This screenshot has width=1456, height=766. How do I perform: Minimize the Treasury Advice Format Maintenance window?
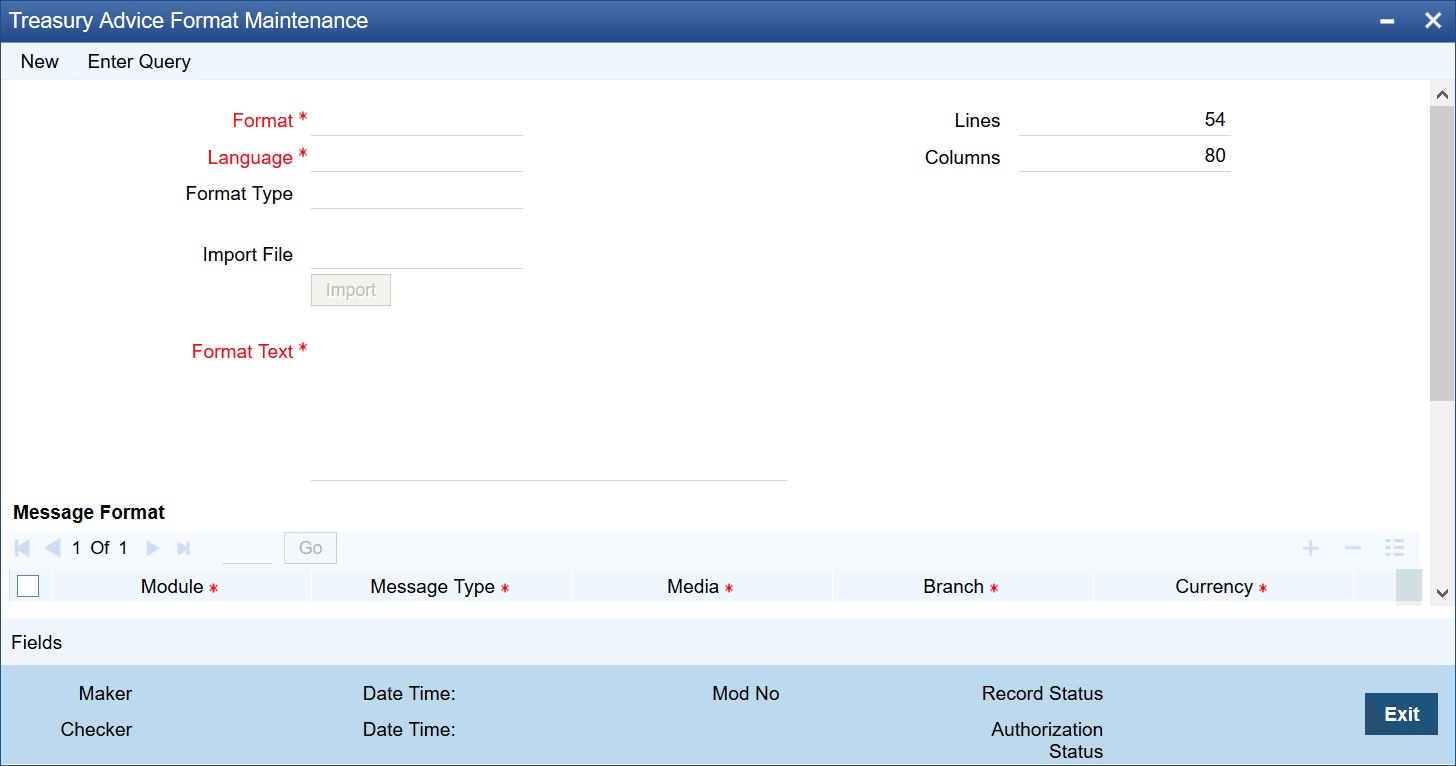click(1388, 21)
